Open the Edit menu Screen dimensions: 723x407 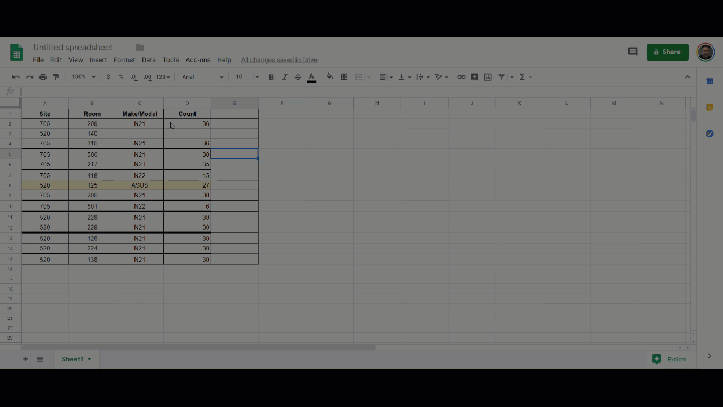(56, 60)
